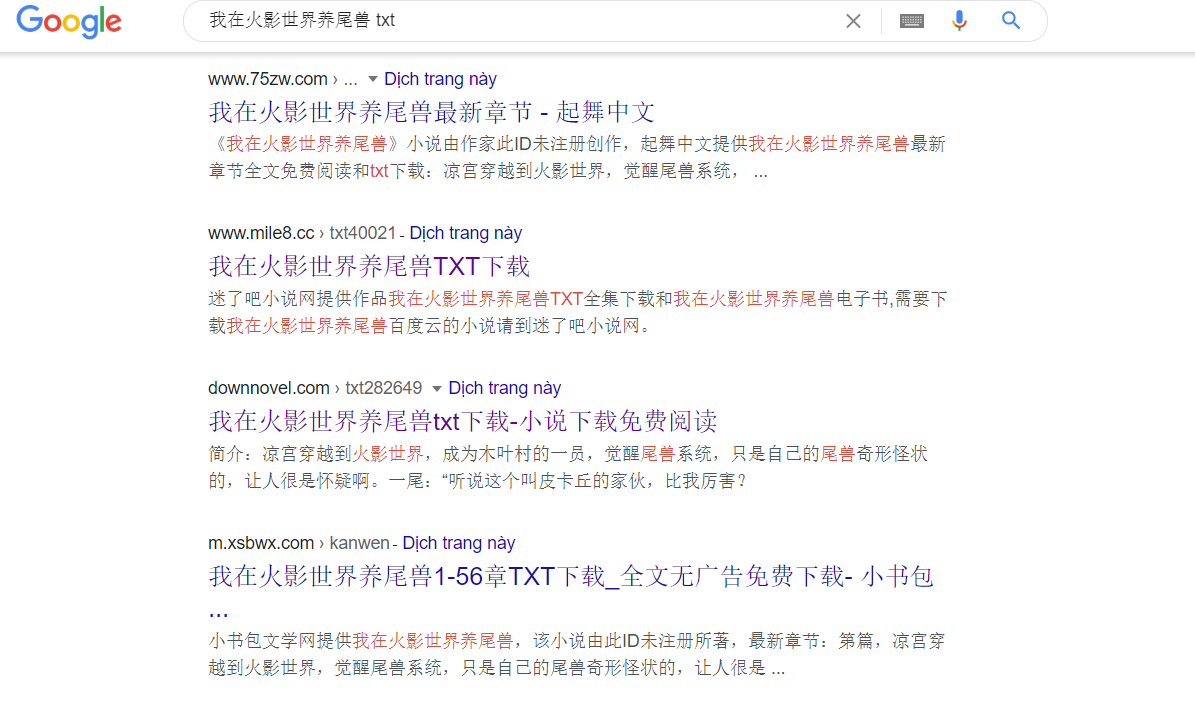This screenshot has height=712, width=1195.
Task: Click 'Dịch trang này' for the m.xsbwx.com result
Action: [x=458, y=543]
